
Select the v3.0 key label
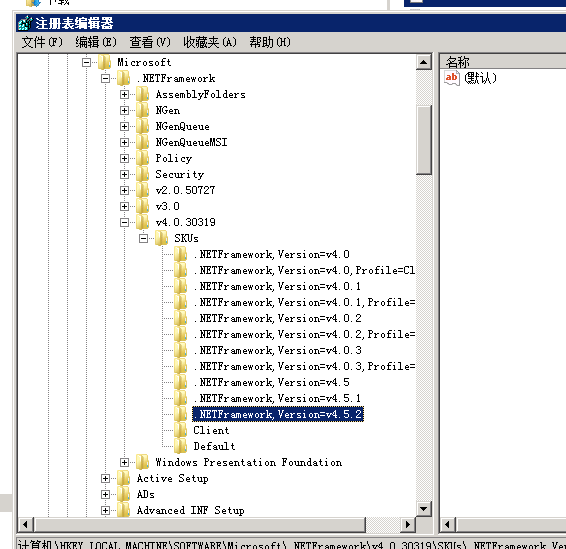pos(167,206)
